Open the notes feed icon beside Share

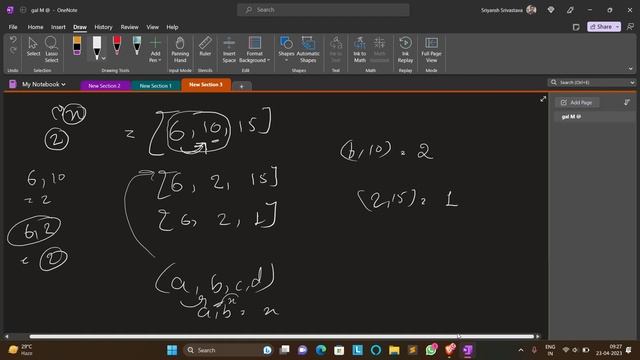point(576,27)
